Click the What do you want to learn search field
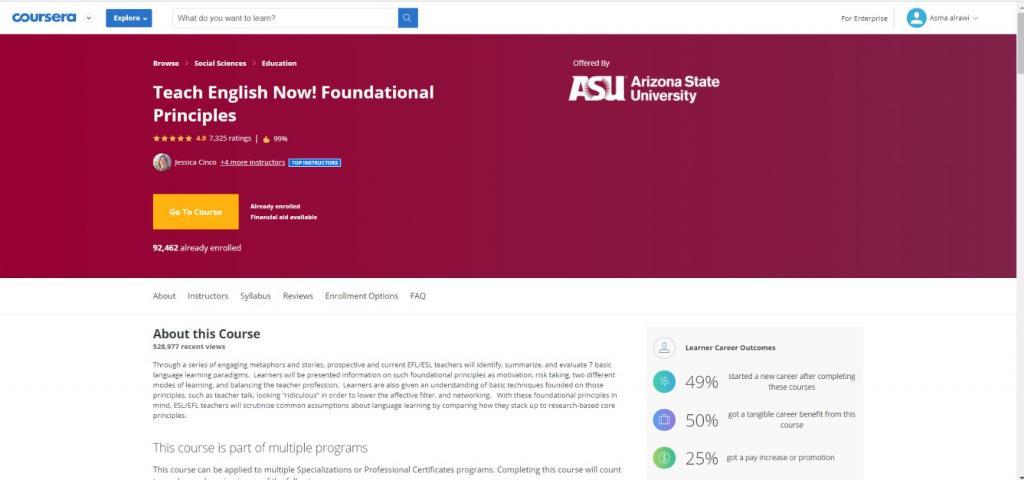Viewport: 1024px width, 480px height. click(x=284, y=18)
